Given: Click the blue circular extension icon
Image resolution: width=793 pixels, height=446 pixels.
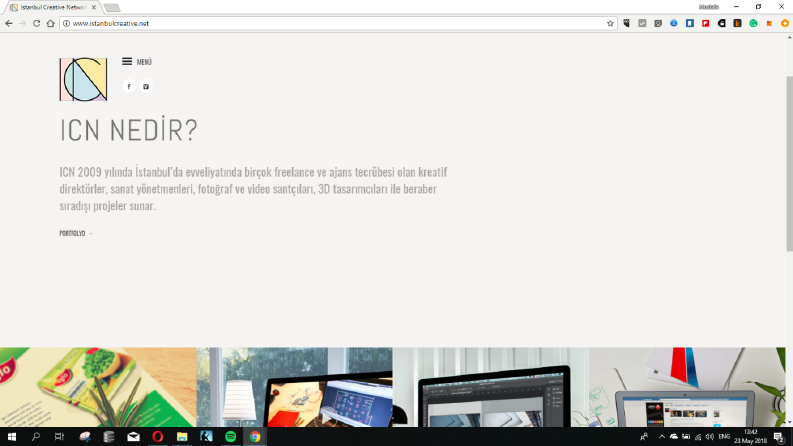Looking at the screenshot, I should click(x=674, y=23).
